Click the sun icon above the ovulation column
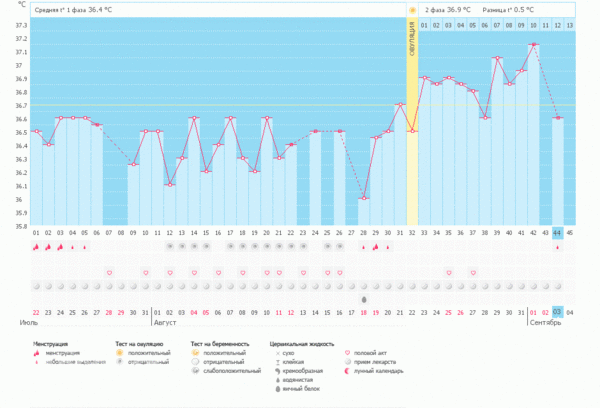The image size is (600, 408). click(x=412, y=10)
